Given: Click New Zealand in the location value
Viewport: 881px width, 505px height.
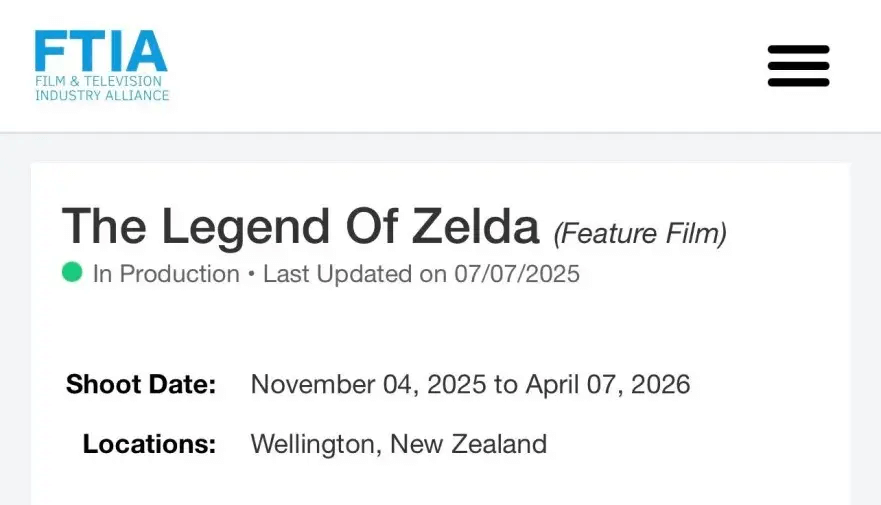Looking at the screenshot, I should 468,444.
